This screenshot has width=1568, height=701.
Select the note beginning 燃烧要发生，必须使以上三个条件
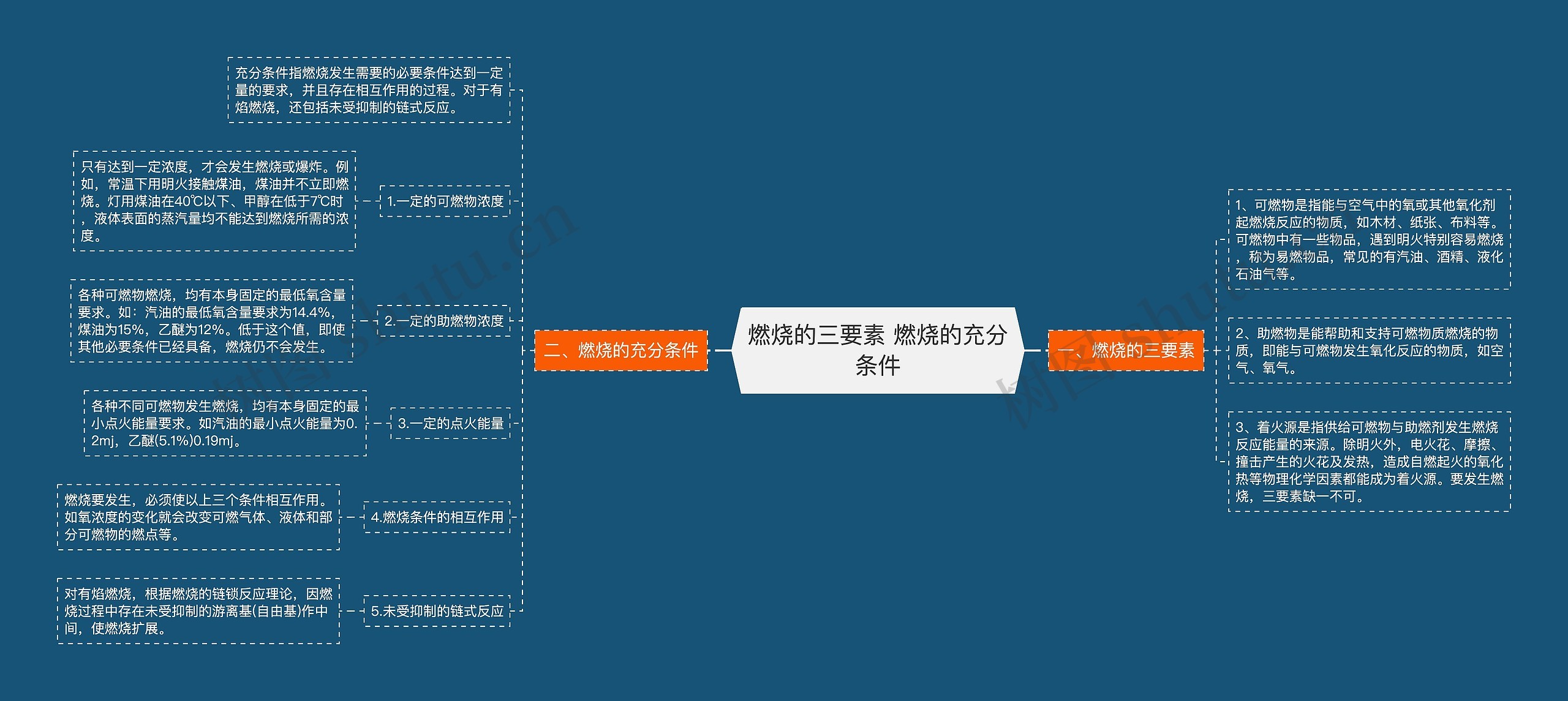pos(198,517)
